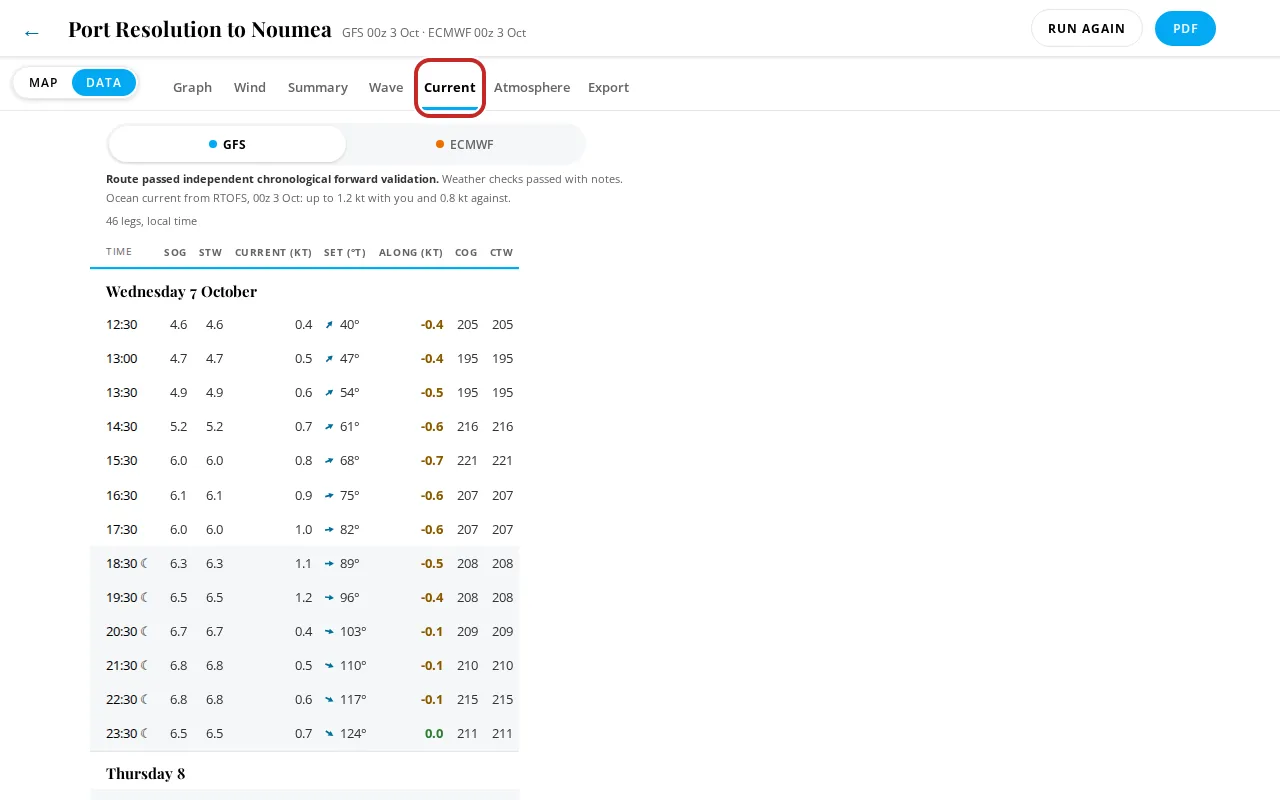
Task: Click the 14:30 time cell
Action: (x=122, y=427)
